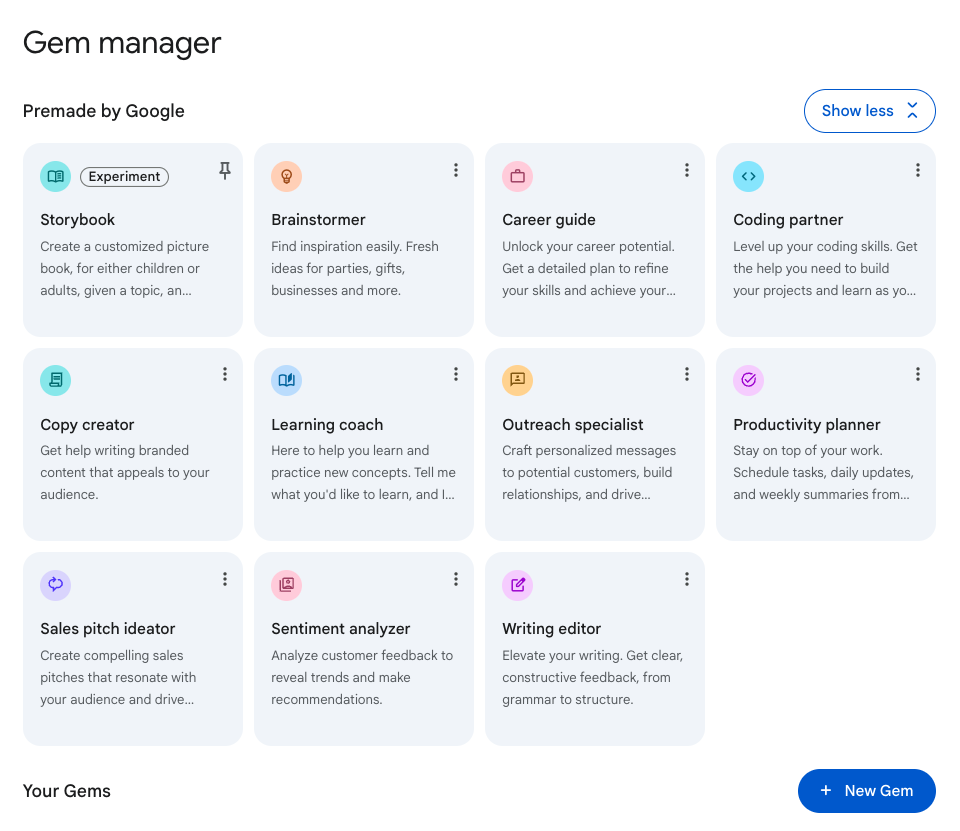Click the Career guide briefcase icon
Viewport: 960px width, 831px height.
[517, 176]
